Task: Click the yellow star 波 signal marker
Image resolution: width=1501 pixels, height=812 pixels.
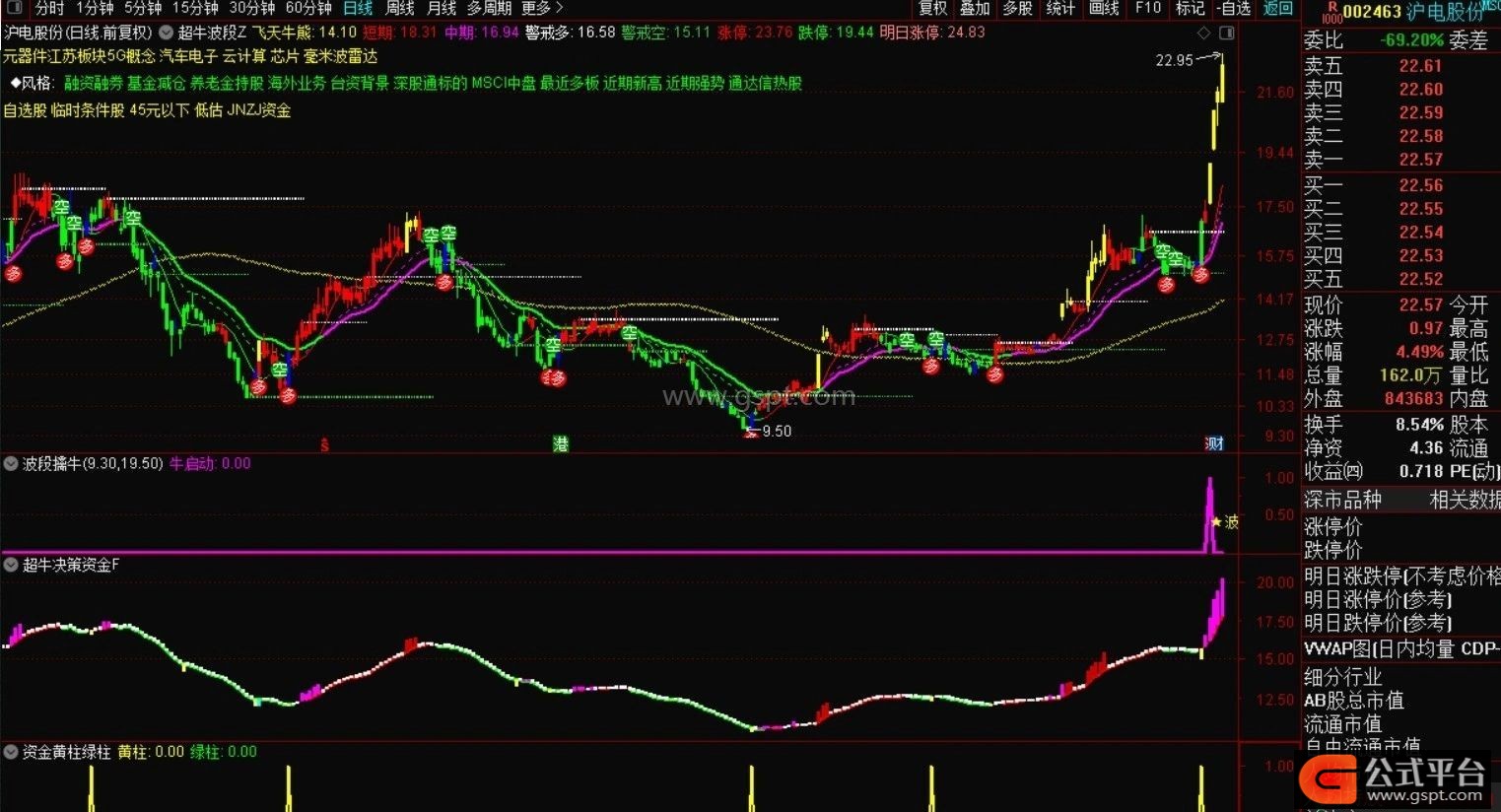Action: 1224,521
